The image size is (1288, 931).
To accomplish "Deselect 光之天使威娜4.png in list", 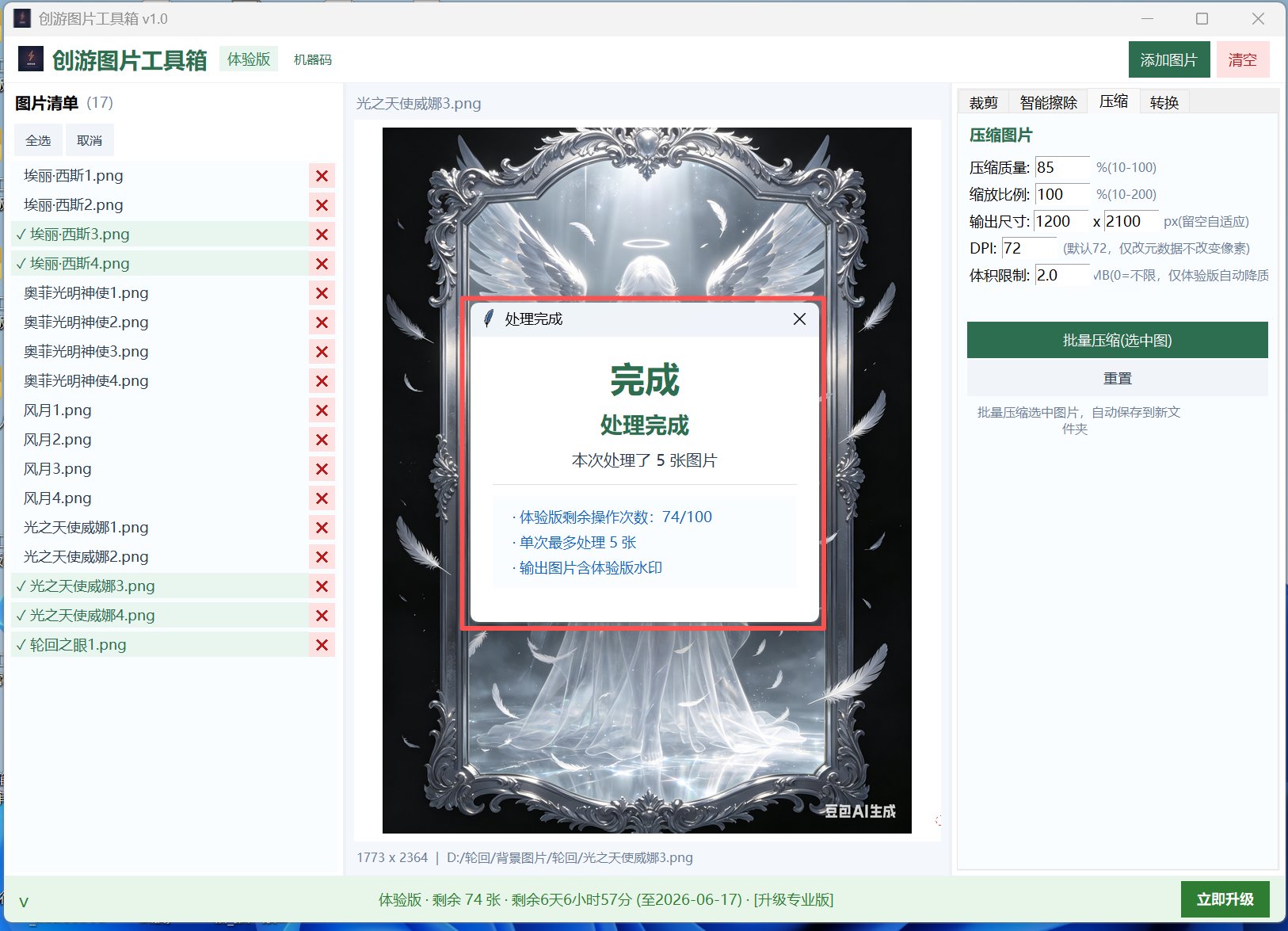I will pyautogui.click(x=160, y=616).
